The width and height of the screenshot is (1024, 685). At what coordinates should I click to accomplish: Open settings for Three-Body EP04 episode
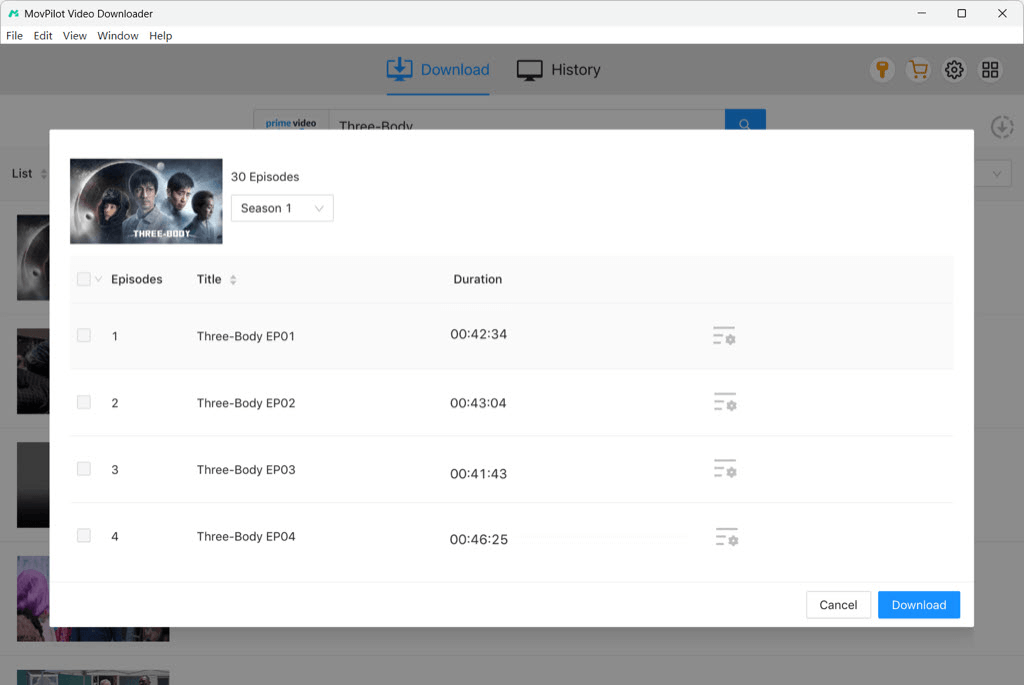coord(726,537)
